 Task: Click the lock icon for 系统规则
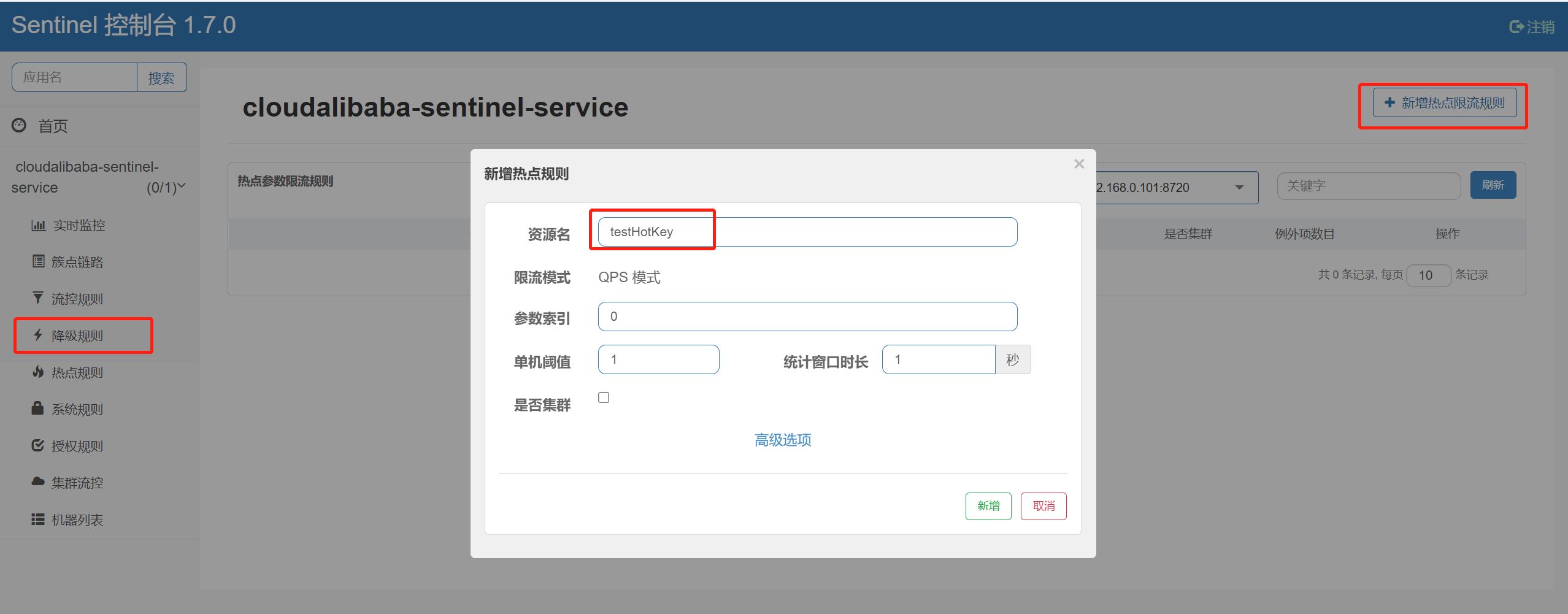point(38,408)
